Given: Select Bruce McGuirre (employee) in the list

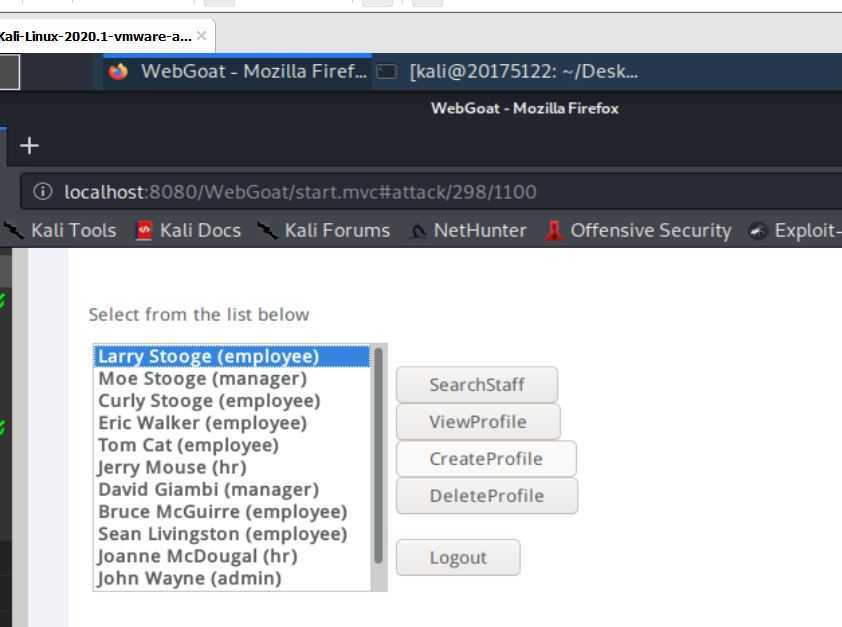Looking at the screenshot, I should point(232,512).
